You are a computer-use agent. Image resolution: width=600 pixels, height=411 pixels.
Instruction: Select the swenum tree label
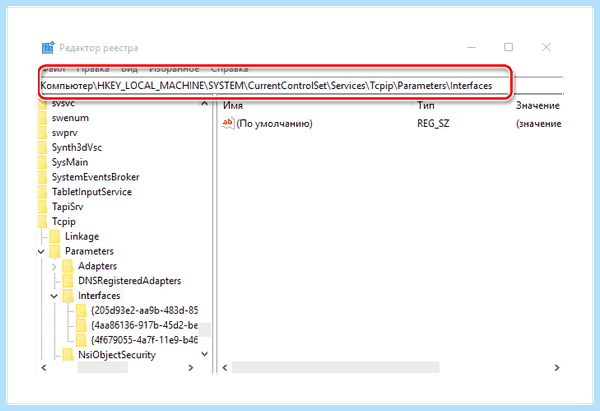coord(70,118)
